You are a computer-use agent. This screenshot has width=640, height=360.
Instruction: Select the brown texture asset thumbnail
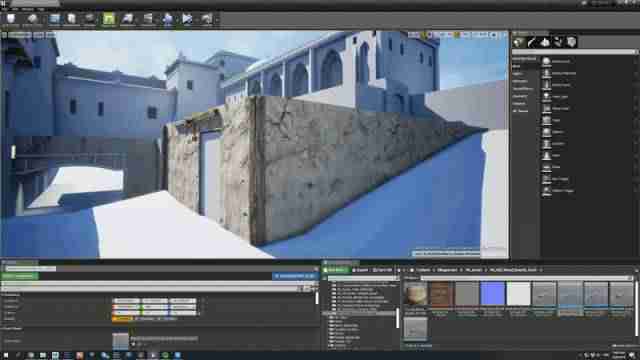[441, 293]
